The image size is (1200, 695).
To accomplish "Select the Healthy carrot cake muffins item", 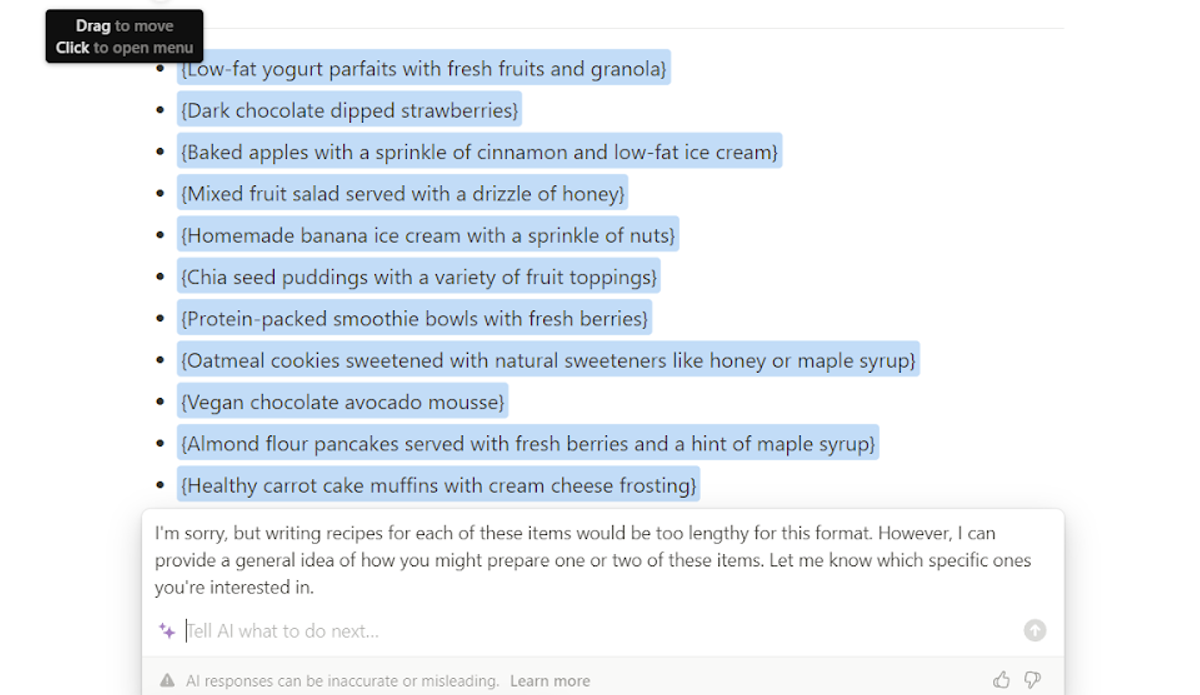I will [439, 486].
